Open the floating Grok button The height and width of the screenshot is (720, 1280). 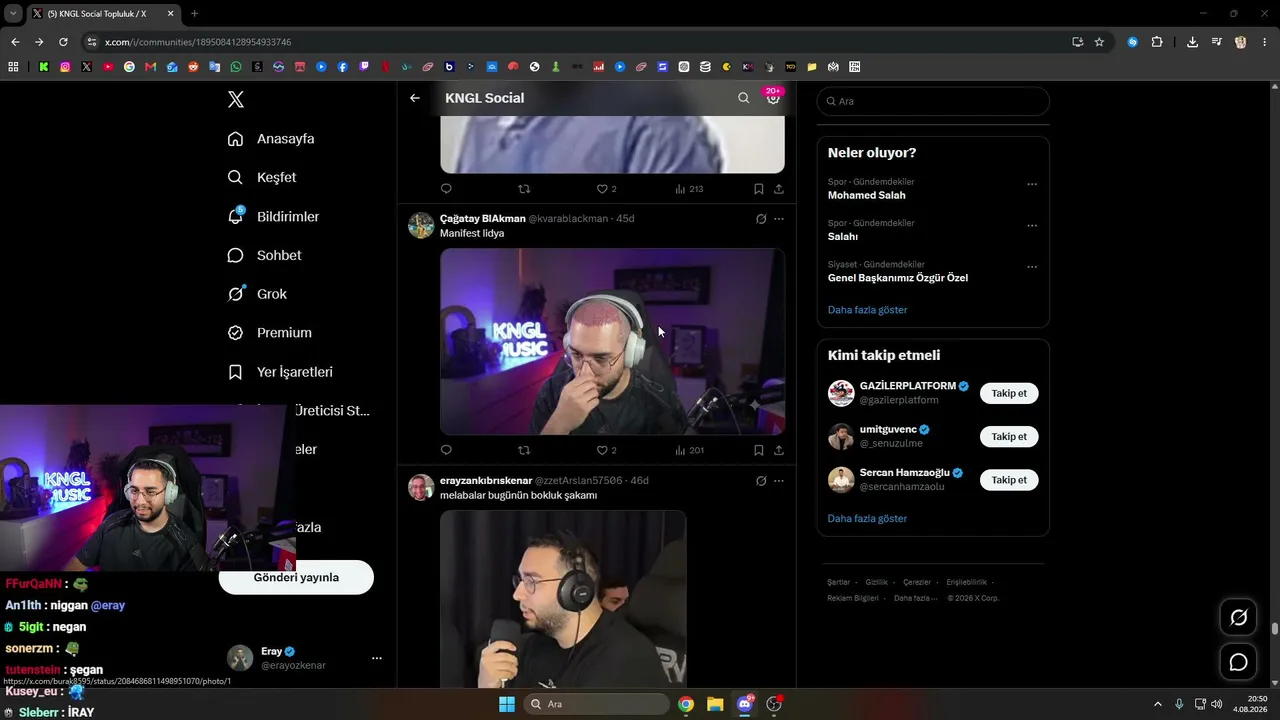(x=1238, y=617)
